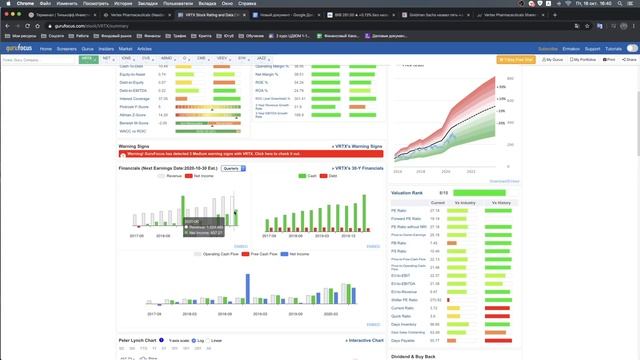640x360 pixels.
Task: Click the ticker search input field
Action: [x=39, y=60]
